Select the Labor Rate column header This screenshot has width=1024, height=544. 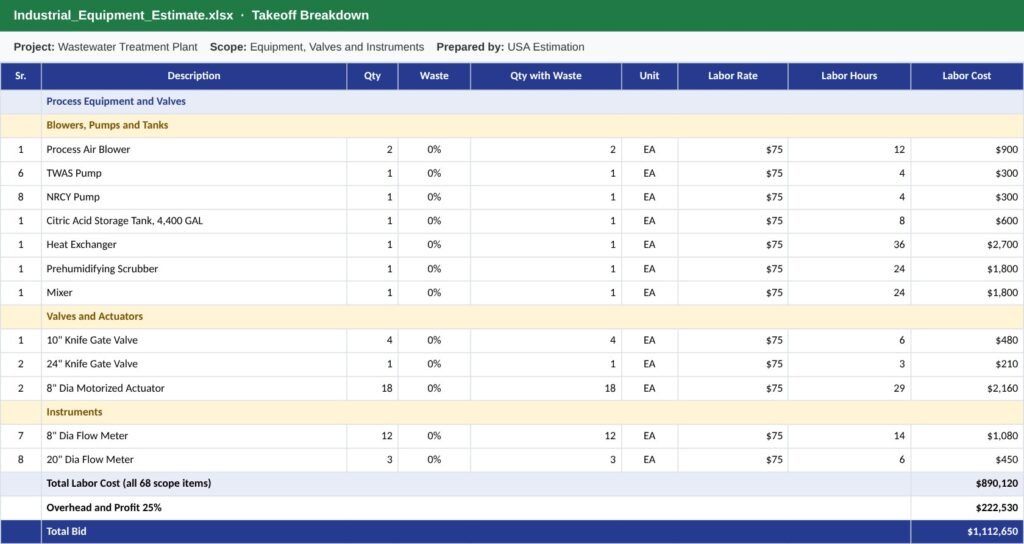[733, 76]
